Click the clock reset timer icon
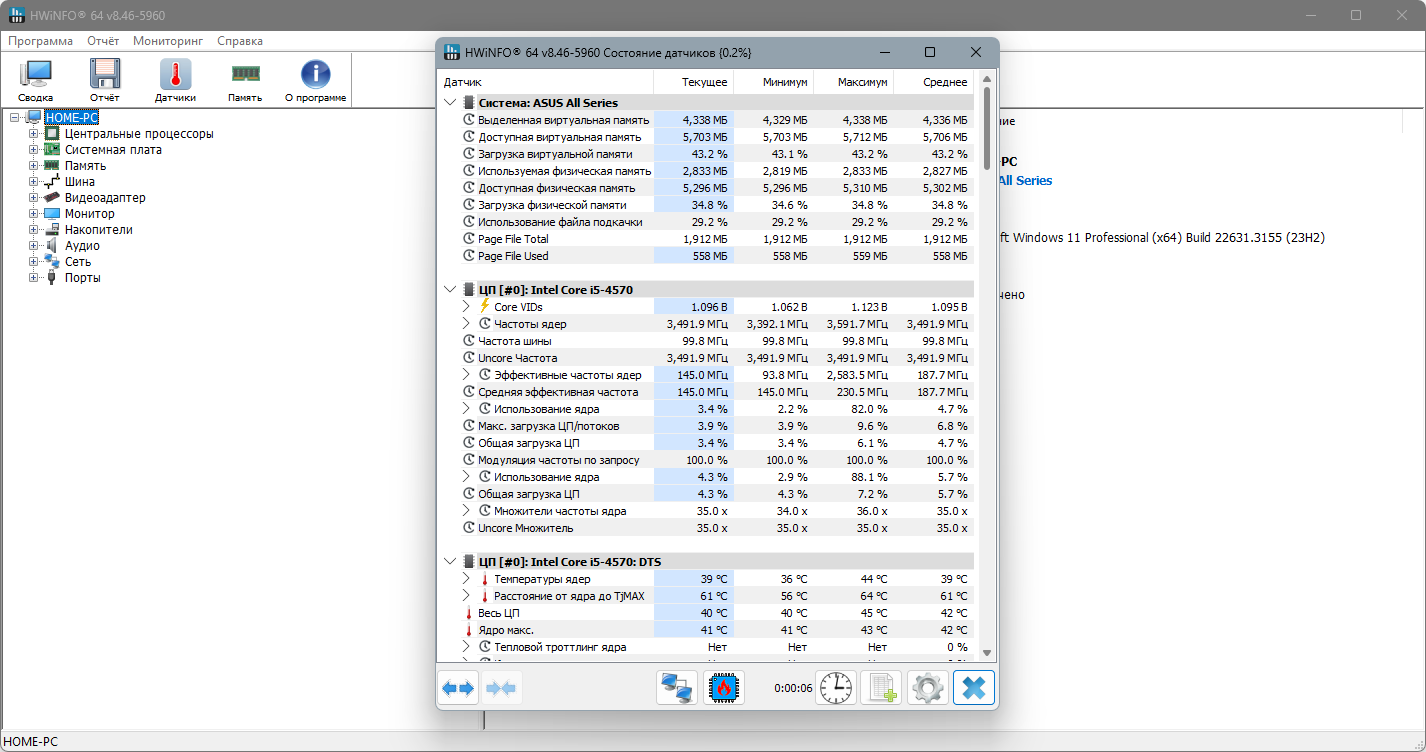 (836, 688)
